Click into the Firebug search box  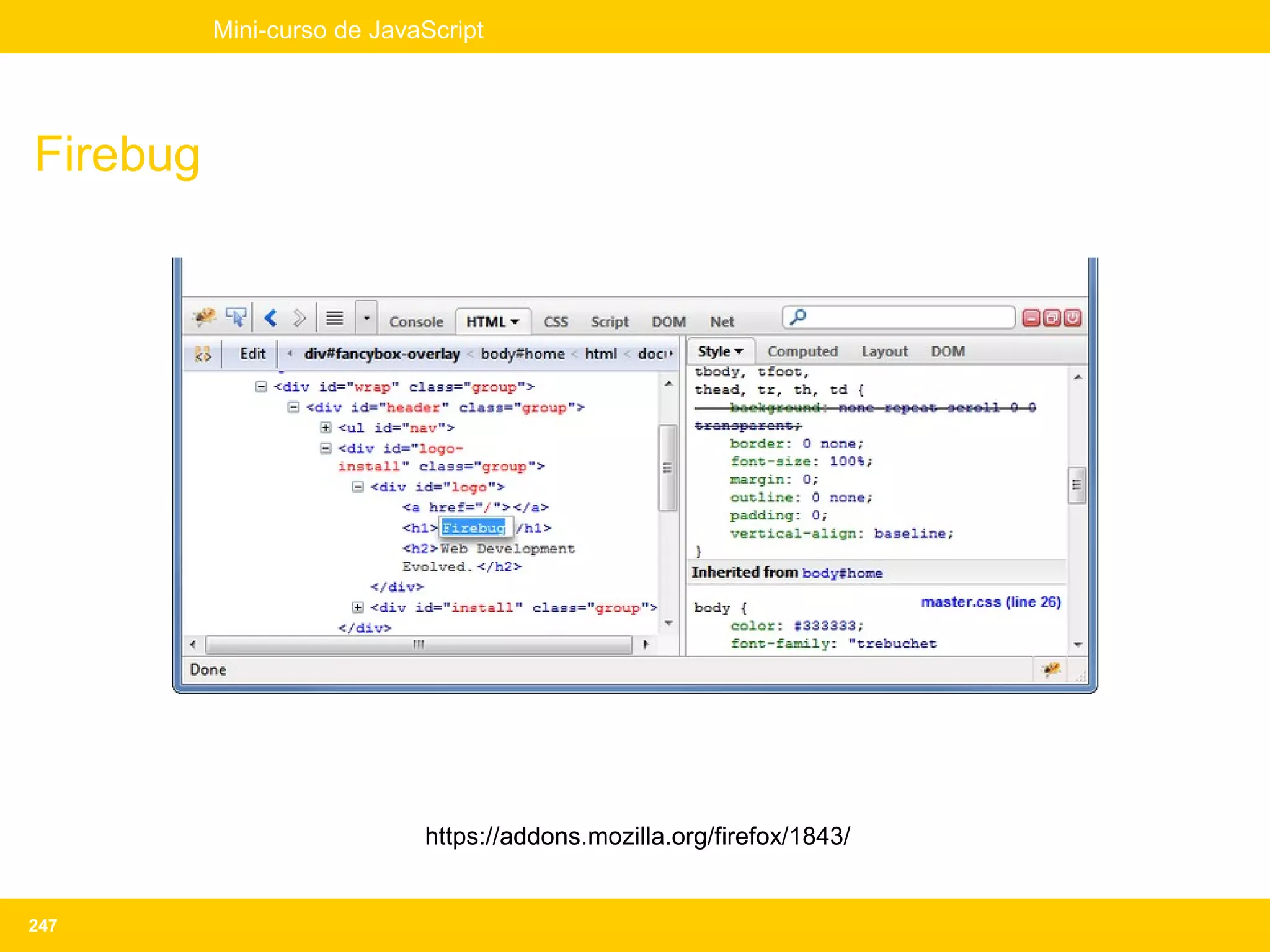tap(899, 317)
